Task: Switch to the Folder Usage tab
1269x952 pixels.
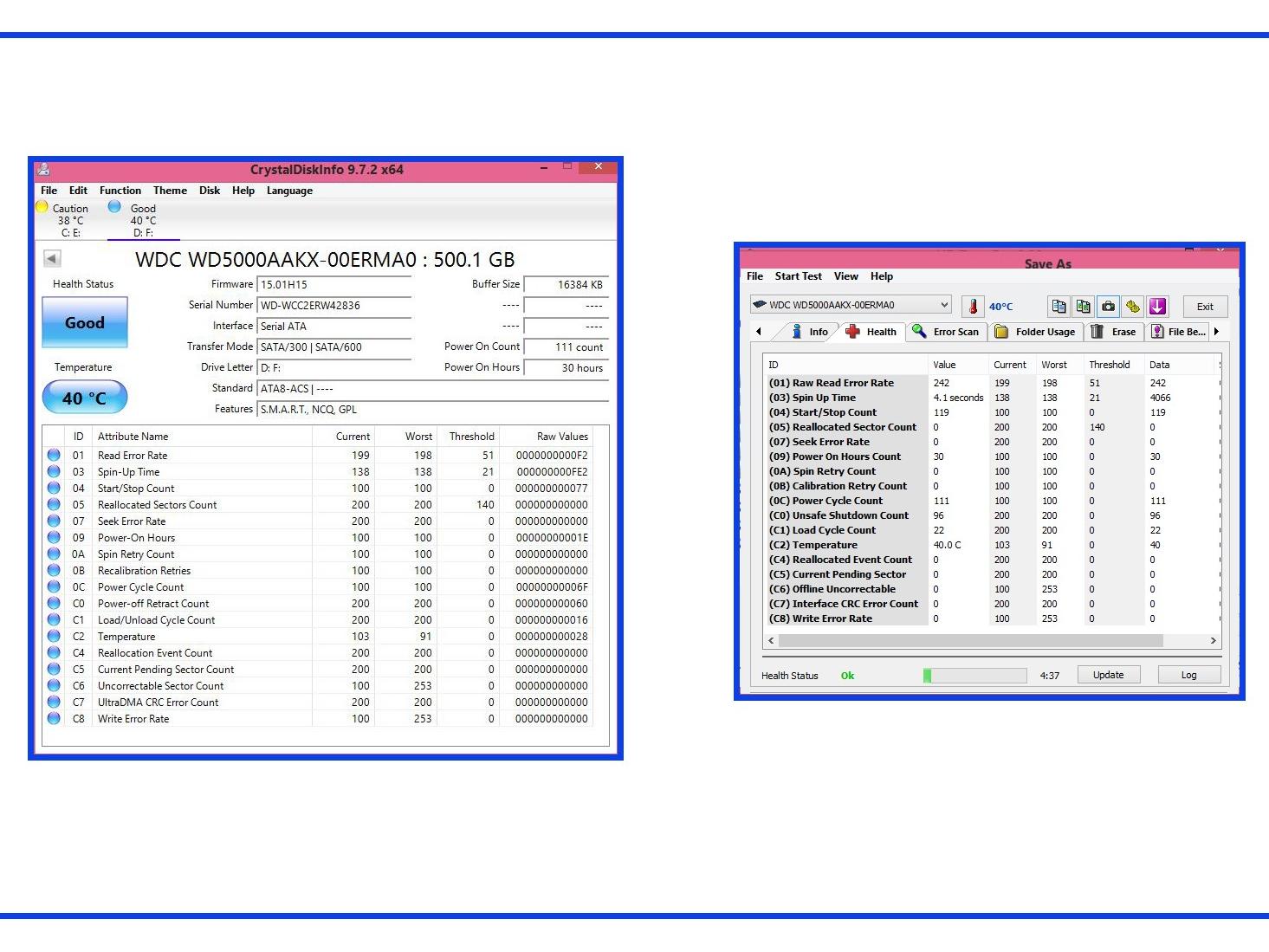Action: [x=1035, y=332]
